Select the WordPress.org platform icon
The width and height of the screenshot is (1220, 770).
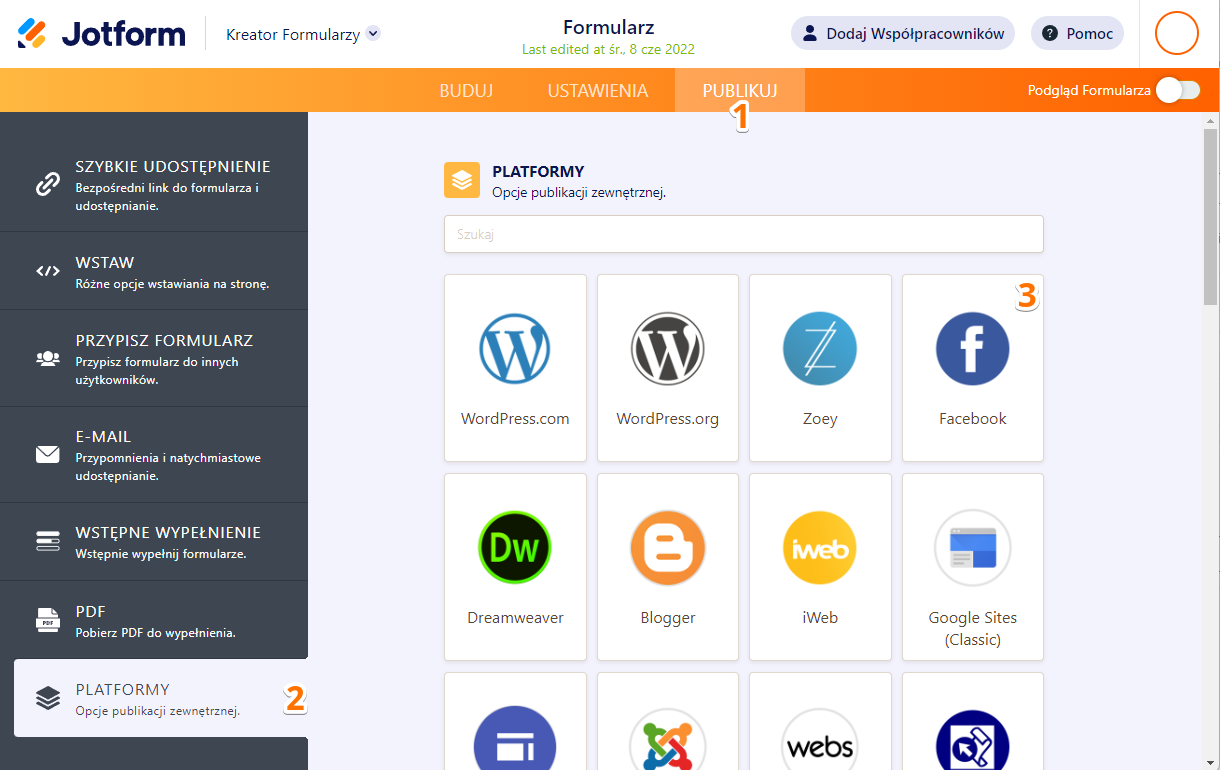(668, 349)
